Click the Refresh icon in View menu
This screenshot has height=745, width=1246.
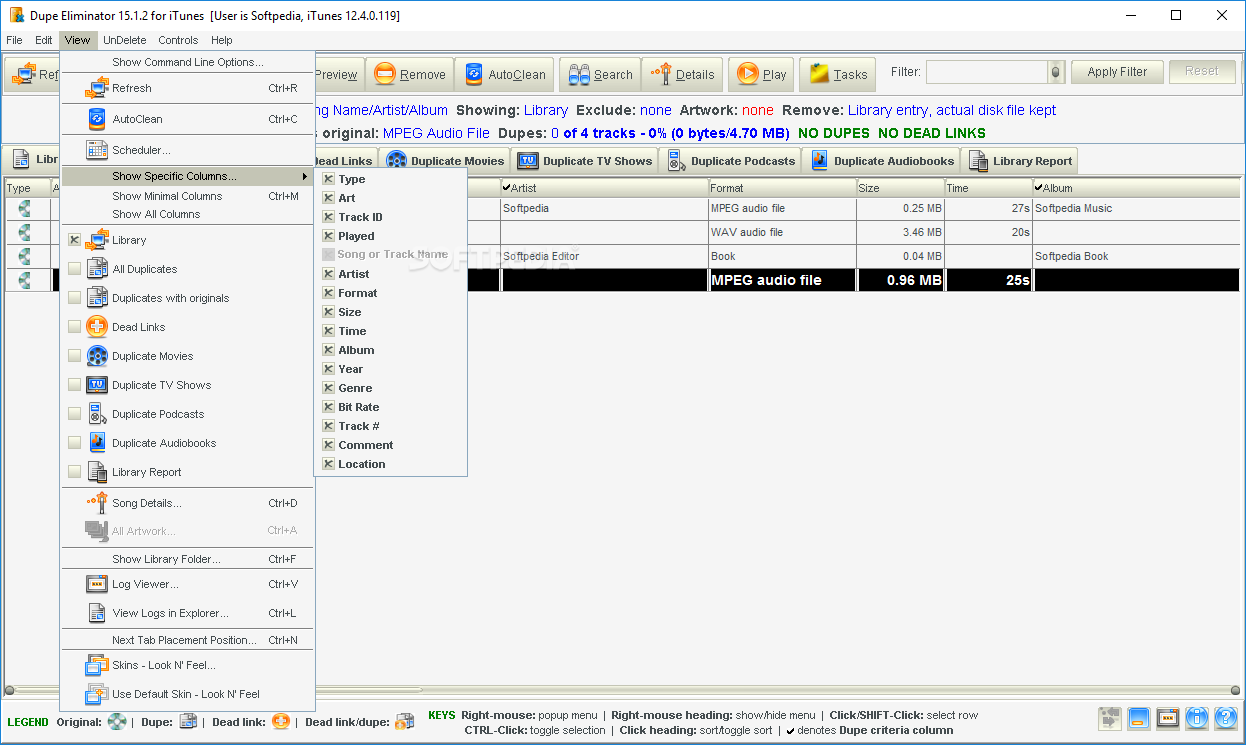tap(97, 88)
